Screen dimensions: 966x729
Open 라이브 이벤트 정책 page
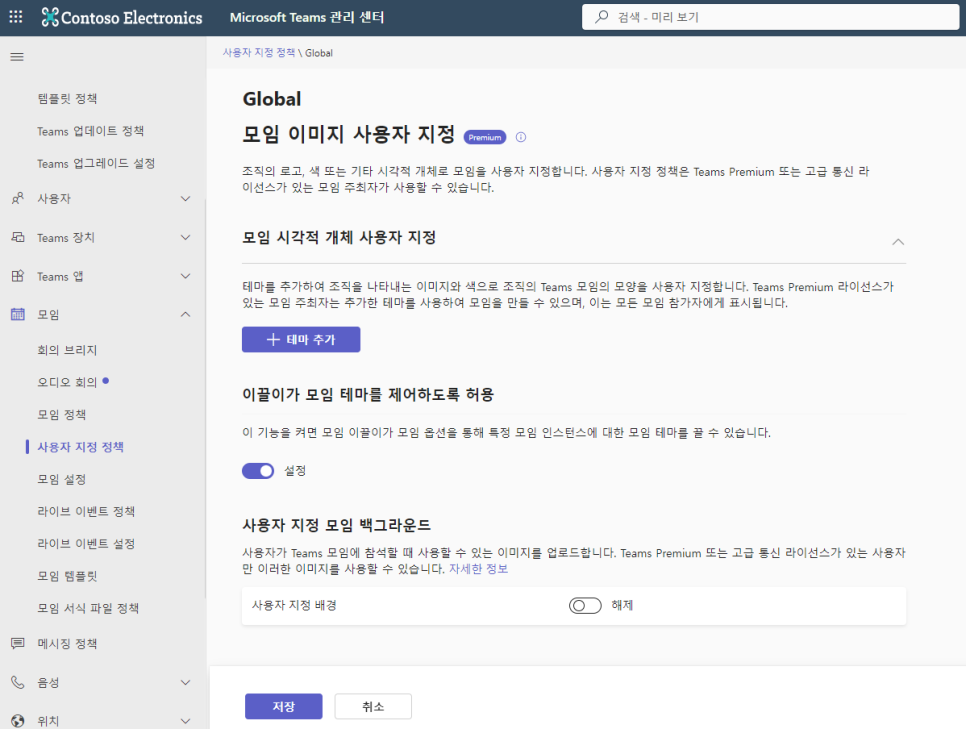pyautogui.click(x=86, y=511)
